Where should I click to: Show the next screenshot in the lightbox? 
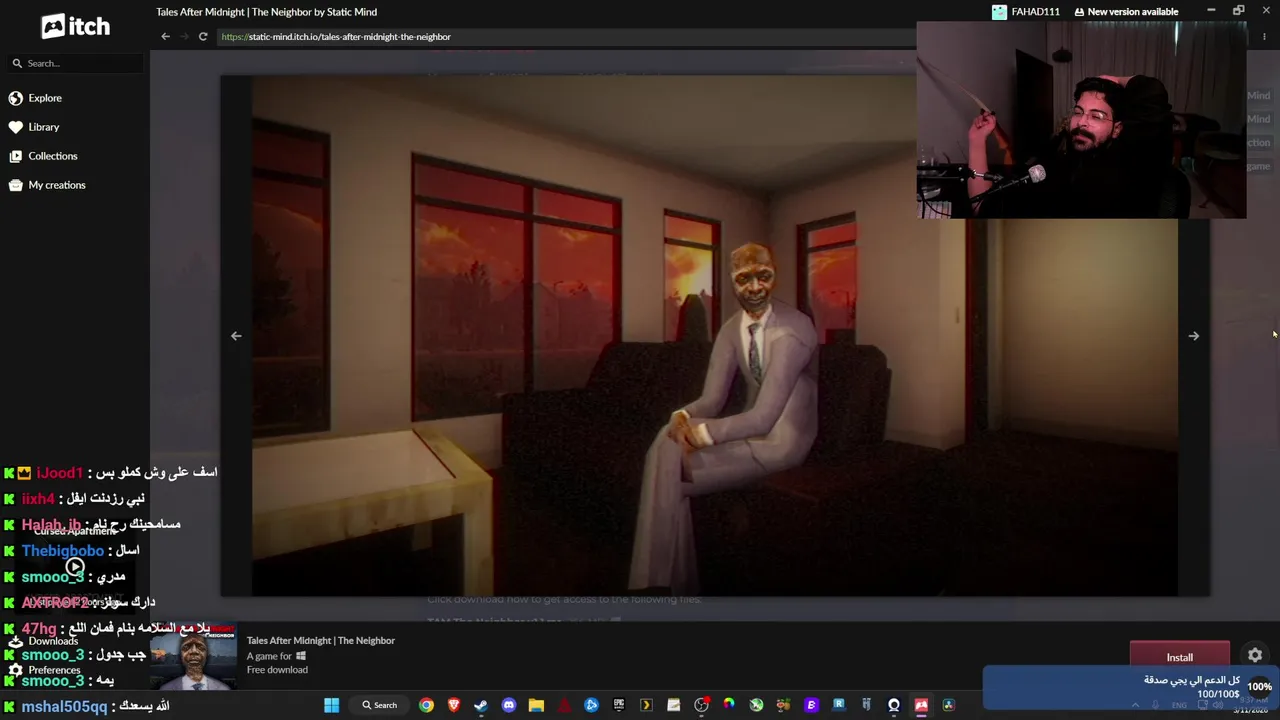click(x=1193, y=336)
